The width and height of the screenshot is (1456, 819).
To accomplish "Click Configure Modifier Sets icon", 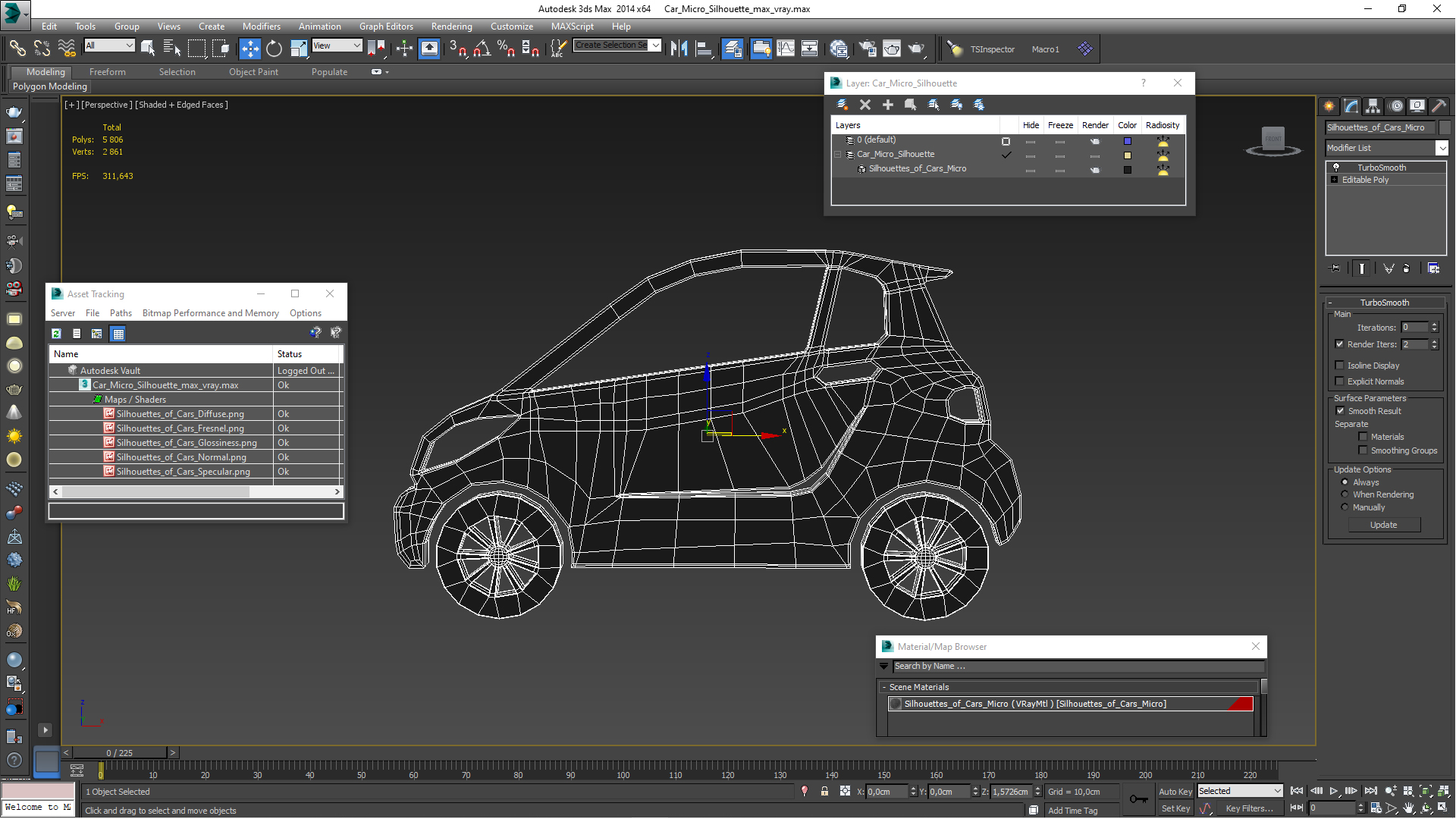I will click(x=1433, y=268).
